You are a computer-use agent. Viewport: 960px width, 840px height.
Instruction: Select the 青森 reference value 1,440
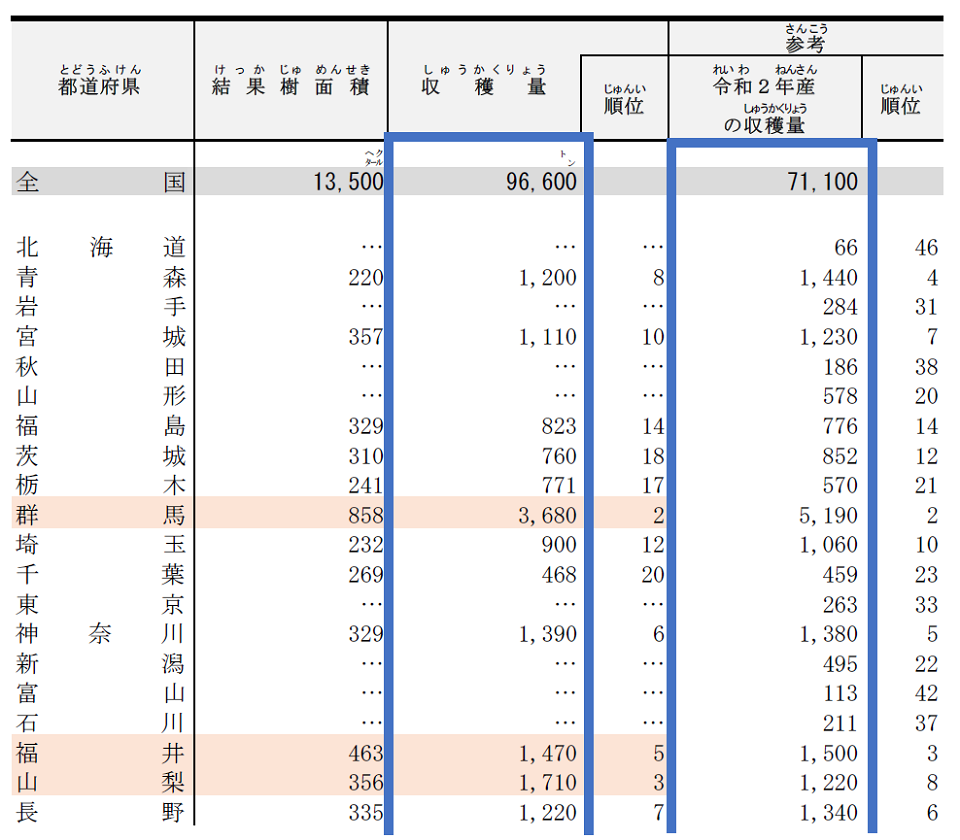click(828, 278)
